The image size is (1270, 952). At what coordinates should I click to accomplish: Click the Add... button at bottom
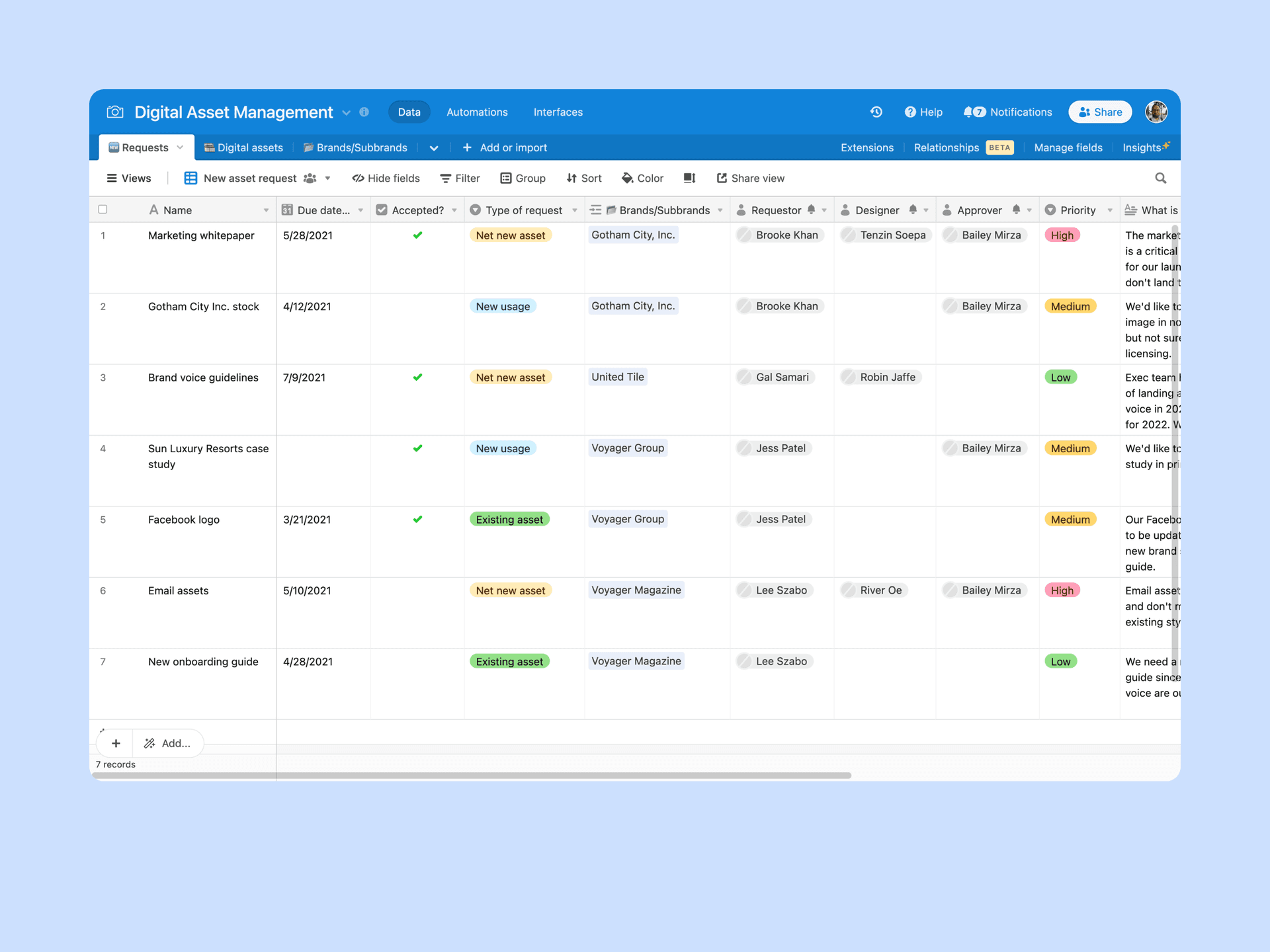168,743
